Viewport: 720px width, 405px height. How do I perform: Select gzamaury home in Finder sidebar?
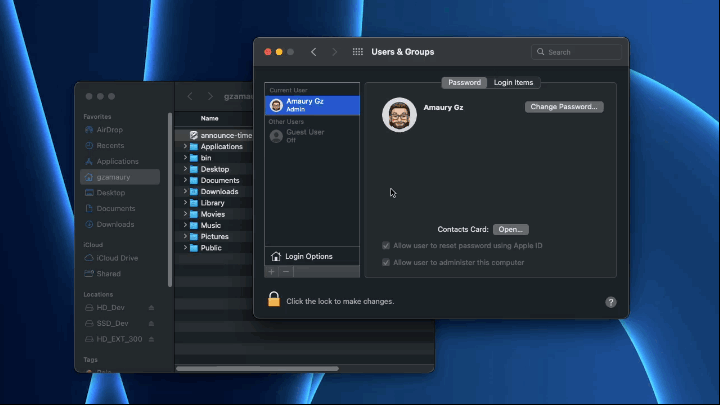(x=120, y=177)
